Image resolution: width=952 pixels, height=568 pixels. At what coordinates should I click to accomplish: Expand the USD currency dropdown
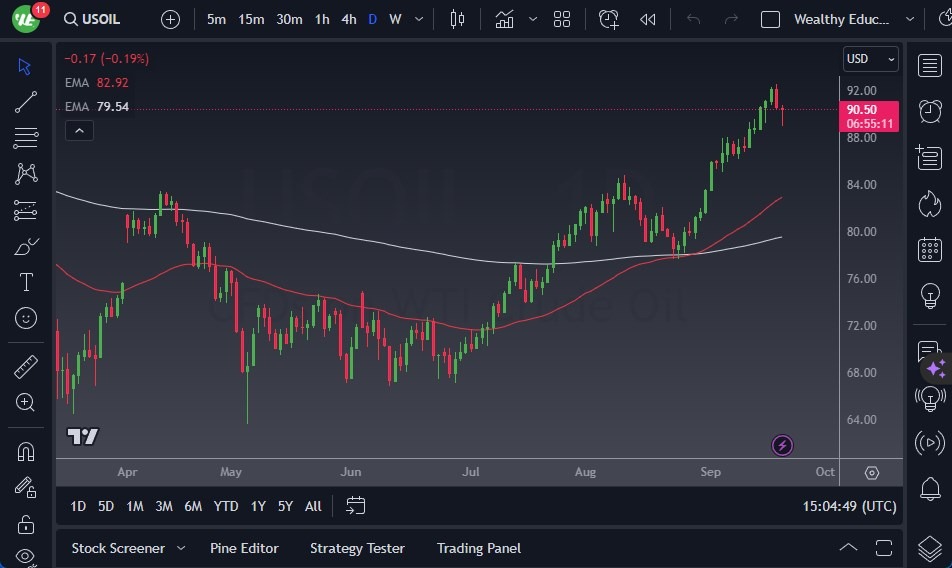click(x=870, y=59)
